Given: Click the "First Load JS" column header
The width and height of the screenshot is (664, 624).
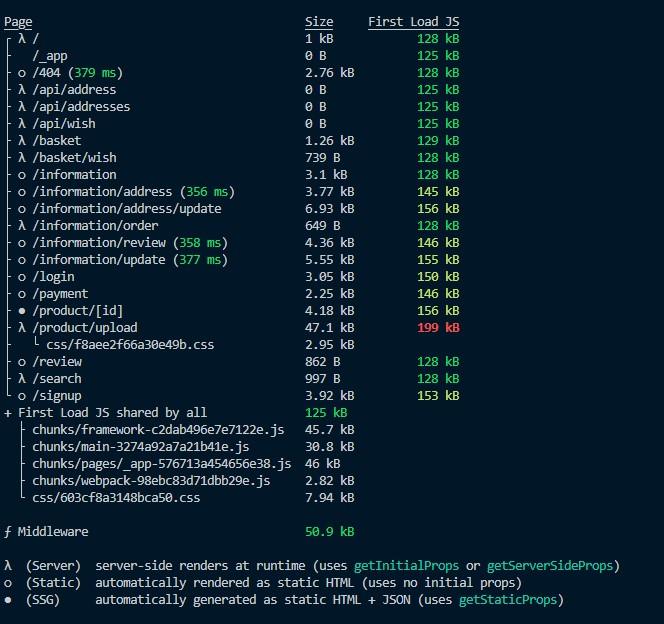Looking at the screenshot, I should (x=414, y=22).
